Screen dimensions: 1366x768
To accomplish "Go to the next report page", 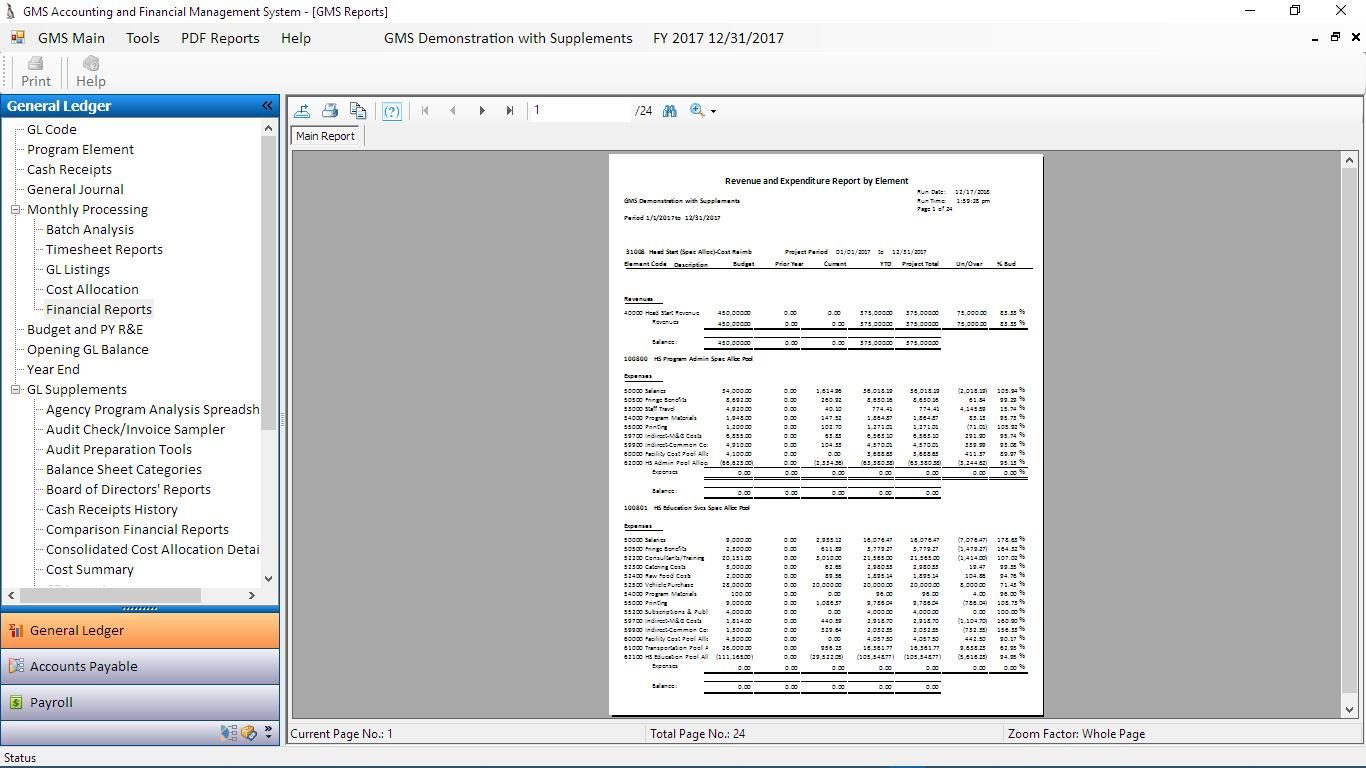I will 482,111.
